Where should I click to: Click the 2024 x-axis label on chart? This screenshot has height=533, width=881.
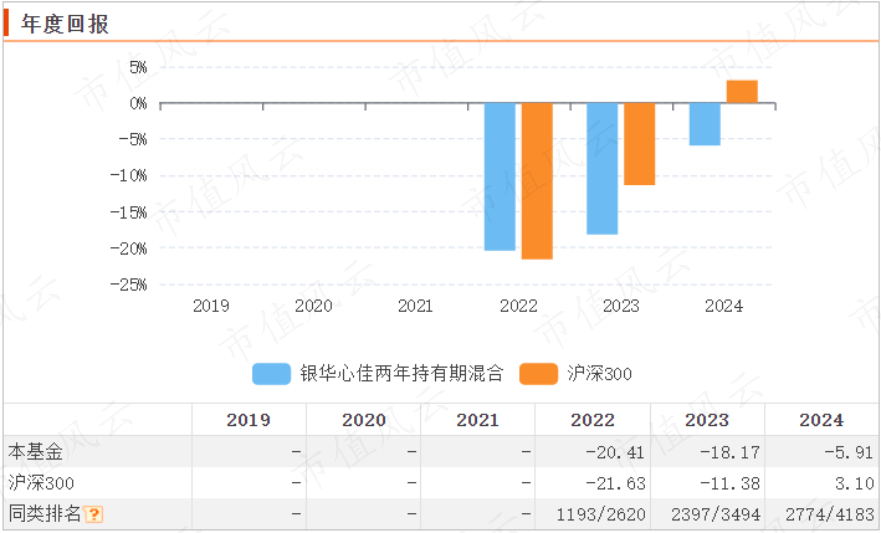[x=724, y=306]
